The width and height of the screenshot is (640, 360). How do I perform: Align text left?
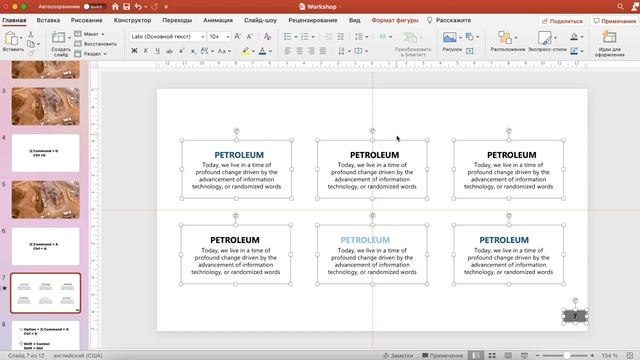tap(288, 51)
